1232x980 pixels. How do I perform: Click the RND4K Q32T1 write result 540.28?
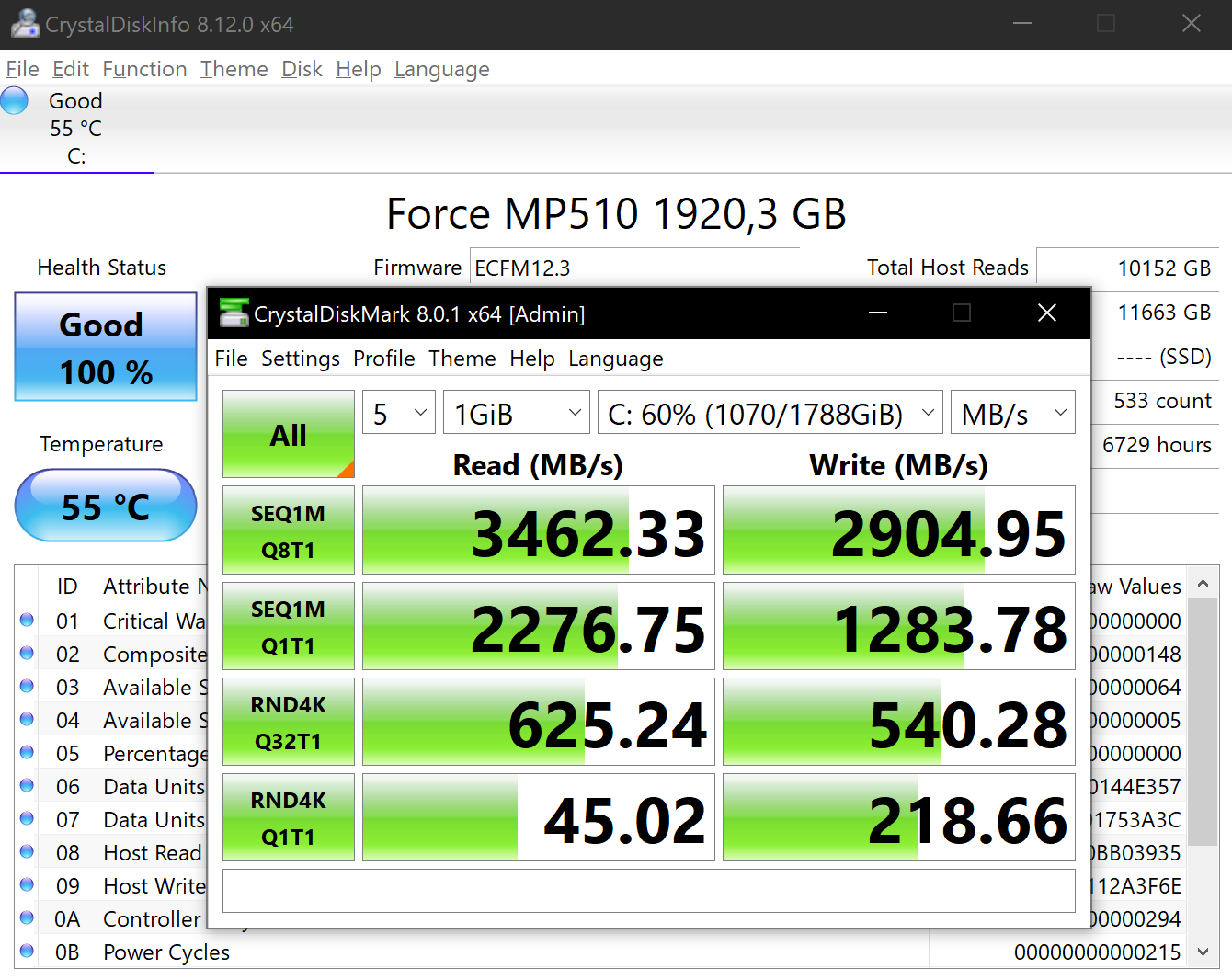tap(899, 722)
